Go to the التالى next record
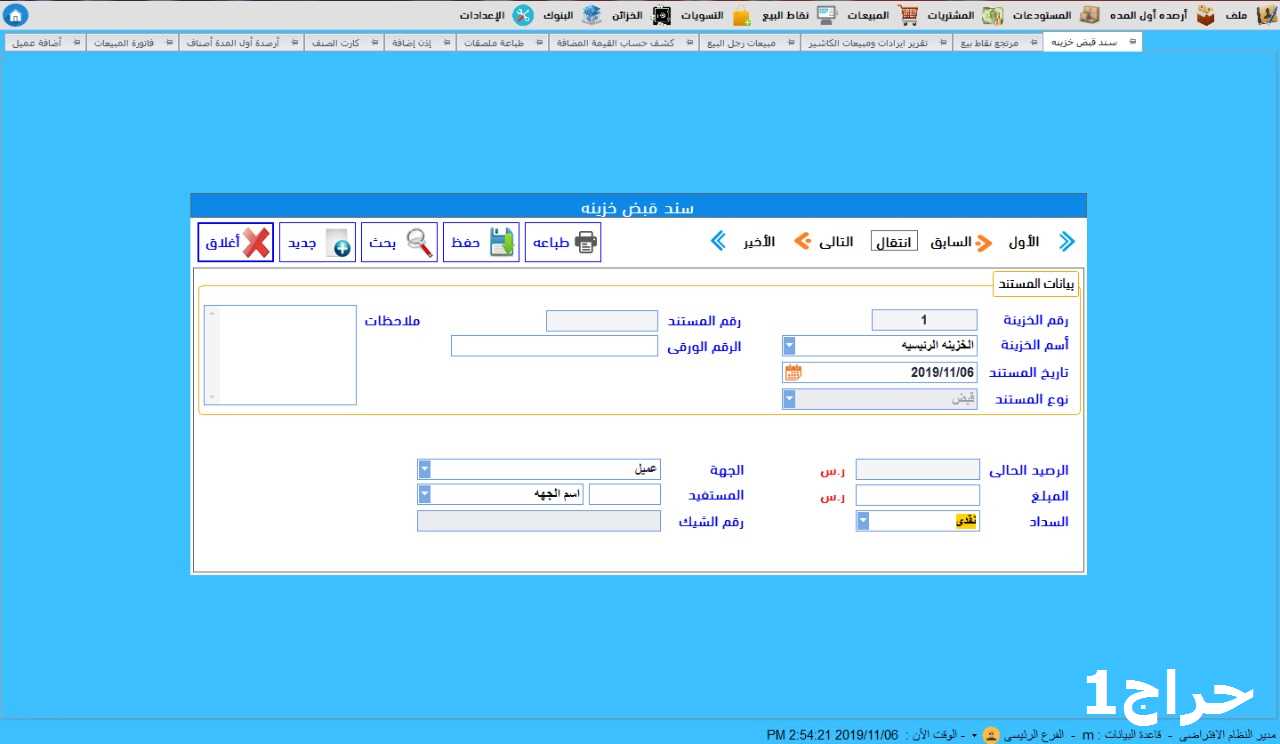1280x744 pixels. point(824,242)
